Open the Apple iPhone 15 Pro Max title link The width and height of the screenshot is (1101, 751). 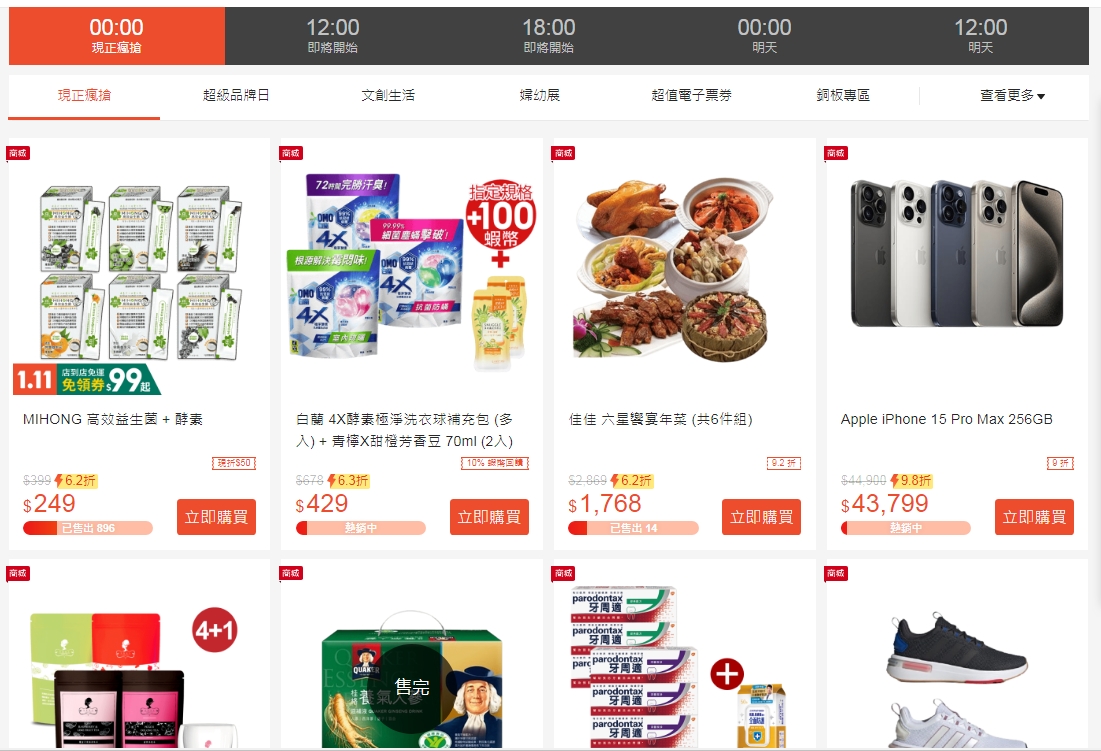coord(947,419)
